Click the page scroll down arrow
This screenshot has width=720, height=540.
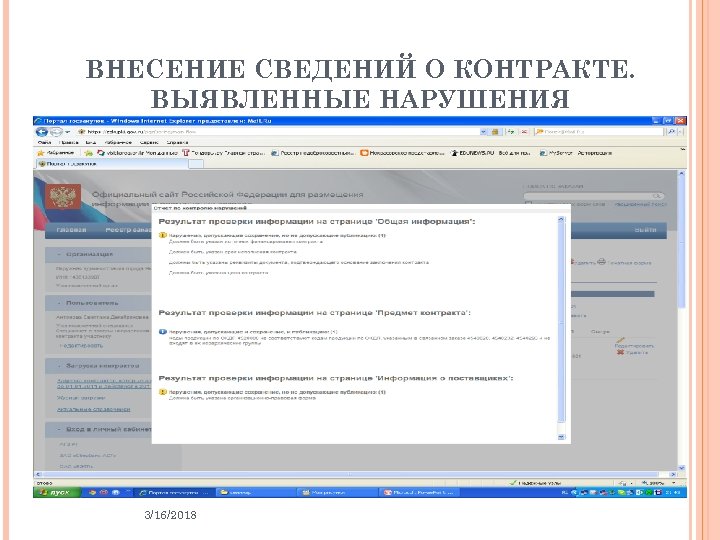[681, 467]
